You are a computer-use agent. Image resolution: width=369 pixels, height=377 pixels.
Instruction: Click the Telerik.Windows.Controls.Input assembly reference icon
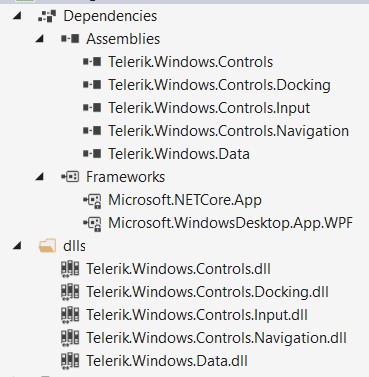[92, 108]
